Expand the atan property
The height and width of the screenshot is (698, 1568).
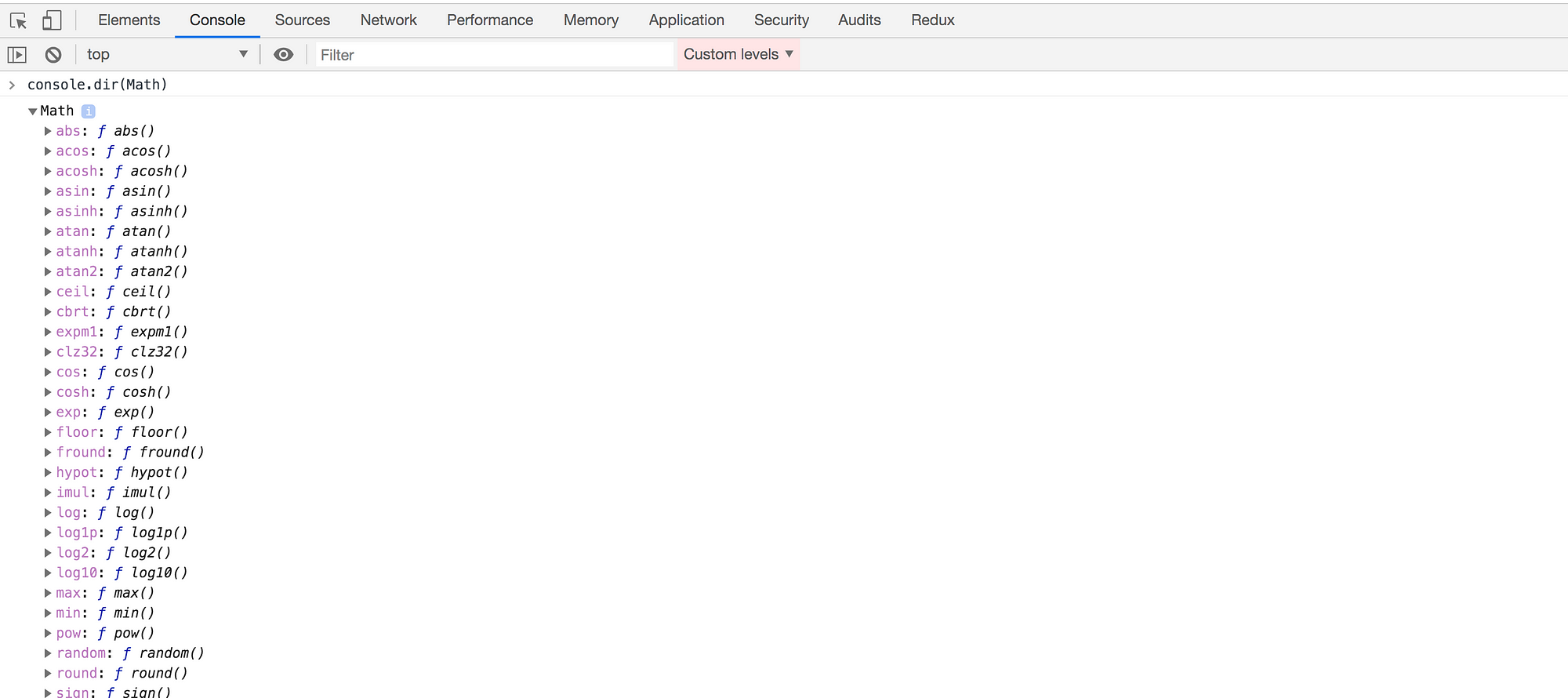[x=48, y=231]
